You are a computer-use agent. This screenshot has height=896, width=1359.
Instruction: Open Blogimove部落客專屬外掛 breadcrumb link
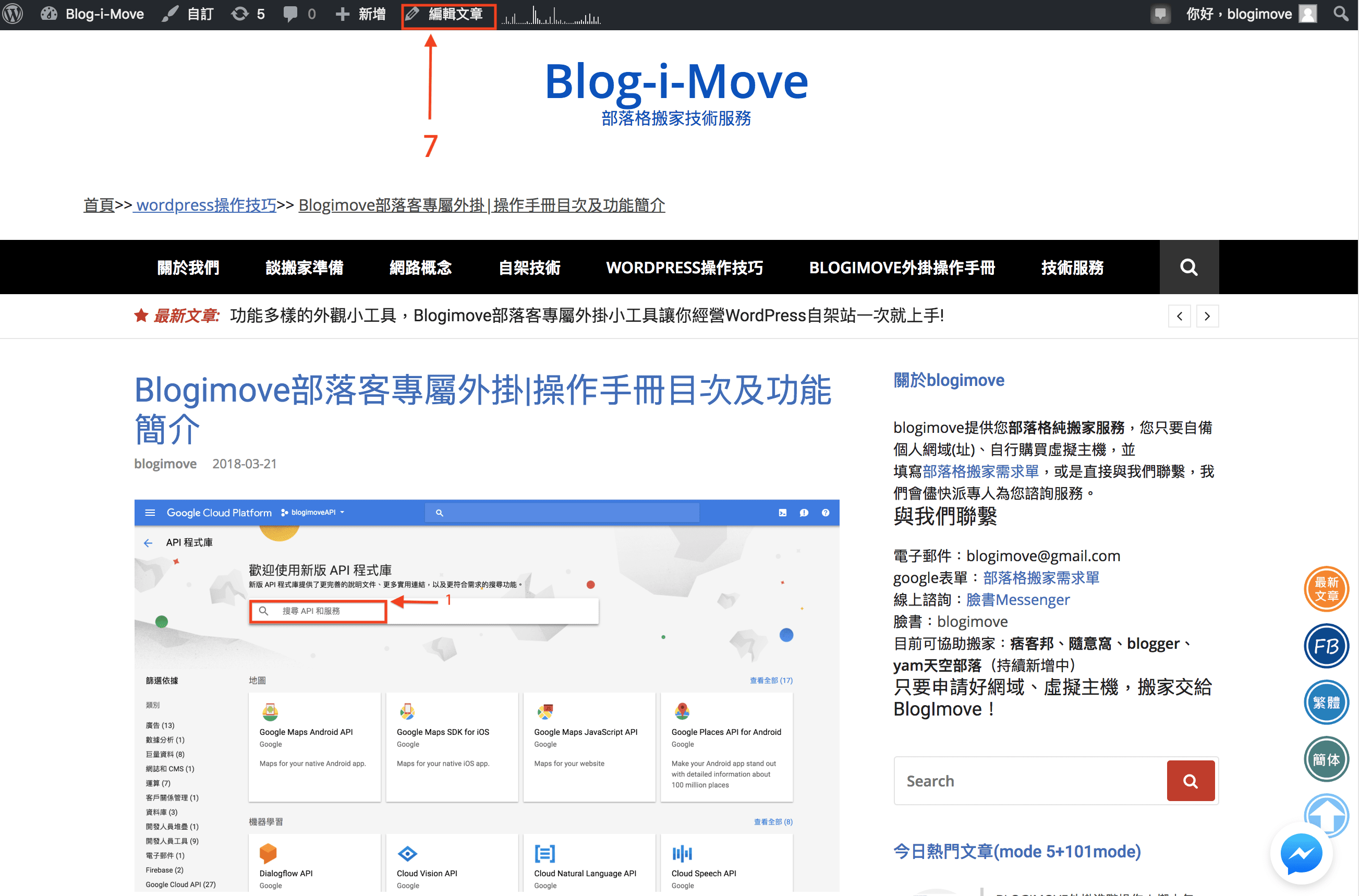[x=481, y=204]
